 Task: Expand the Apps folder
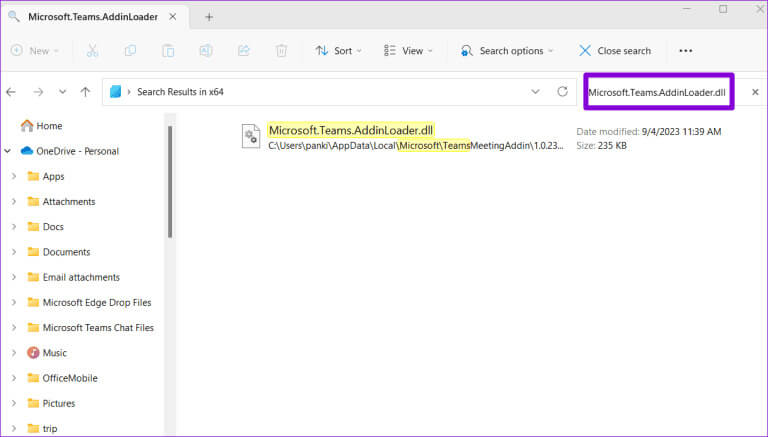click(14, 176)
